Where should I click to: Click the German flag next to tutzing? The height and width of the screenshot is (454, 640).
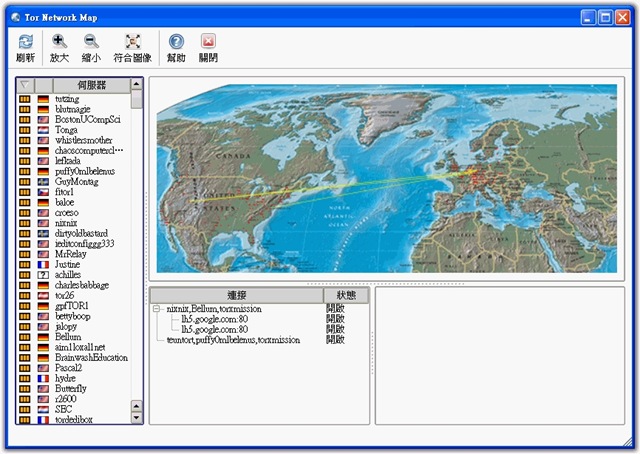[43, 99]
